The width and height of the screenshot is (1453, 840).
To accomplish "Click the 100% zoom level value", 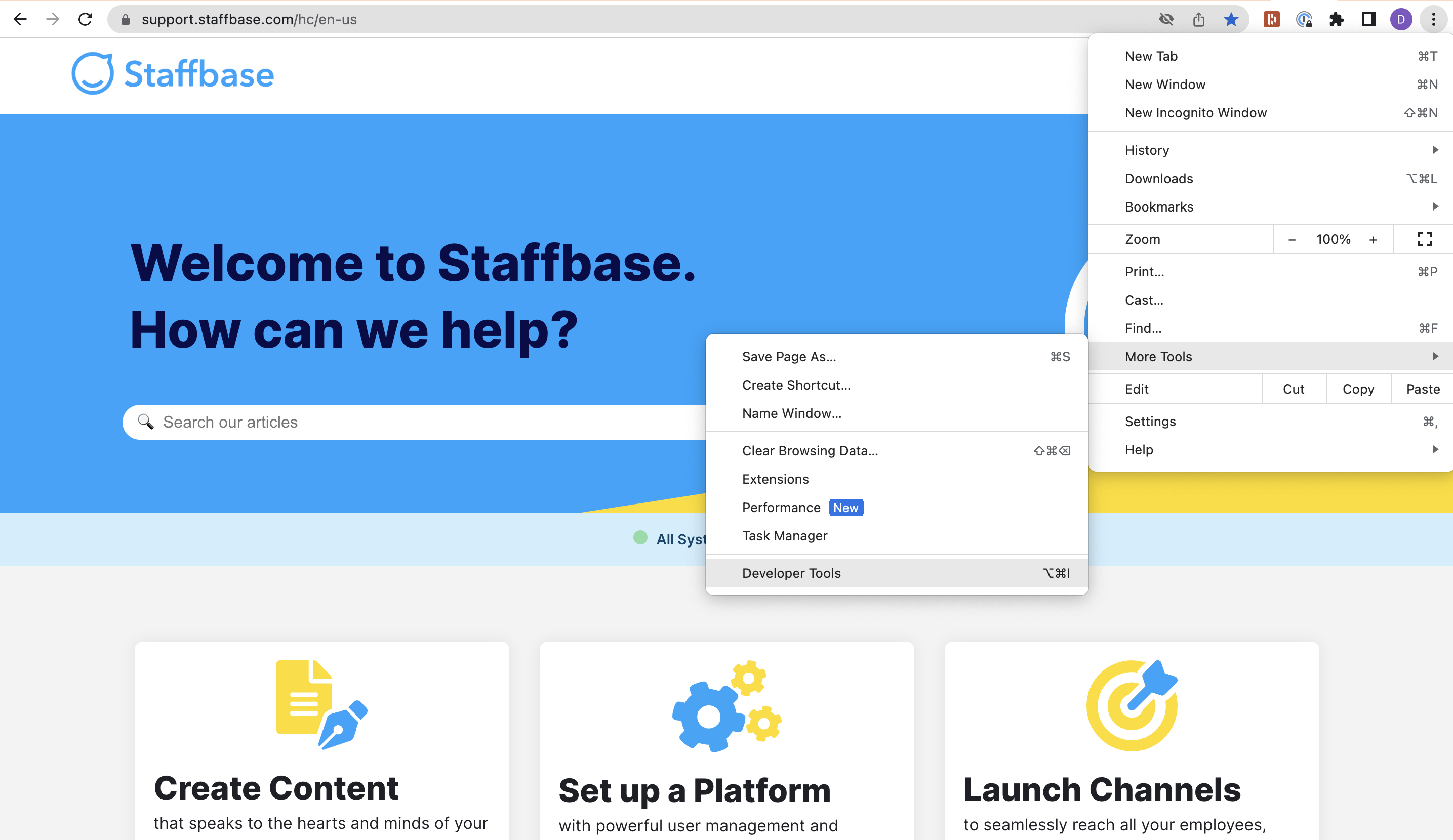I will tap(1333, 240).
